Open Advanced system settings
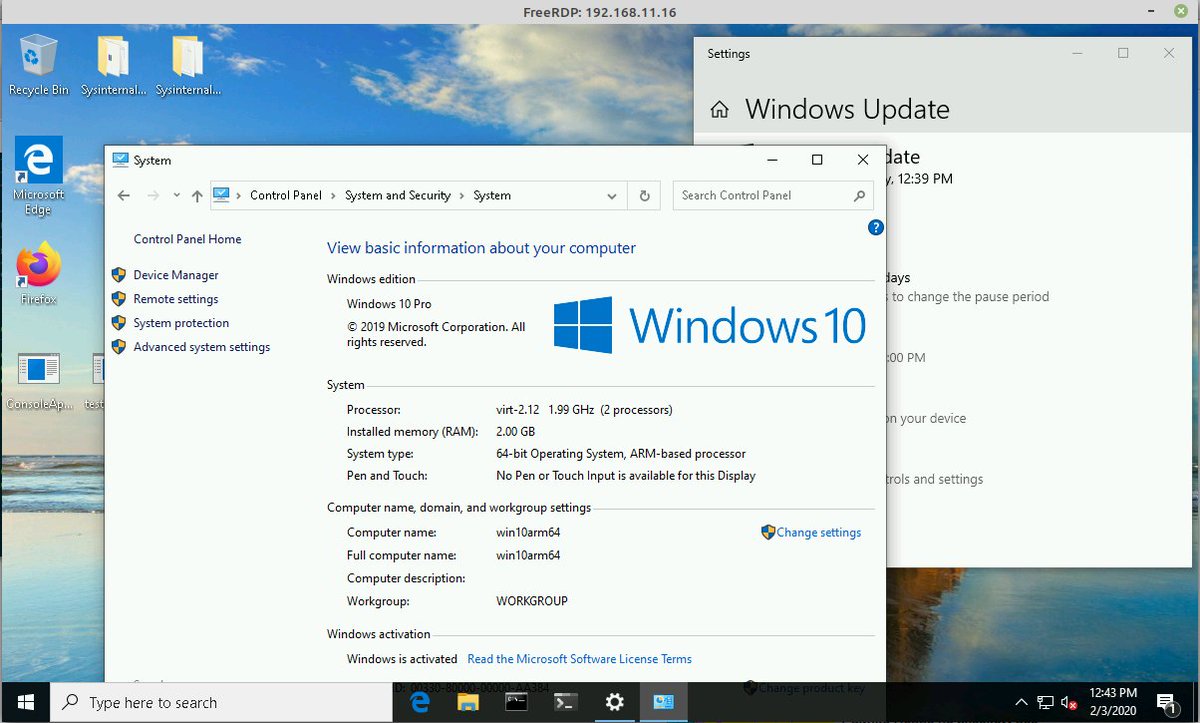 click(x=202, y=347)
